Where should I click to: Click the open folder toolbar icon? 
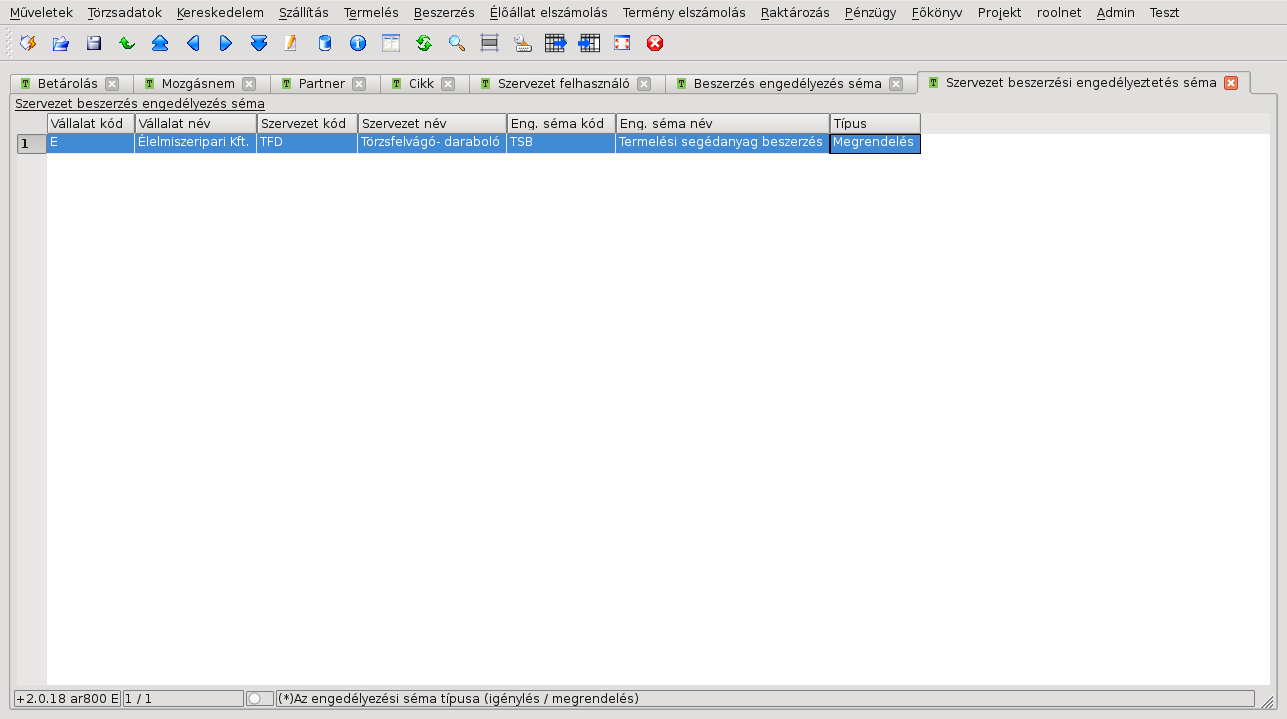61,44
